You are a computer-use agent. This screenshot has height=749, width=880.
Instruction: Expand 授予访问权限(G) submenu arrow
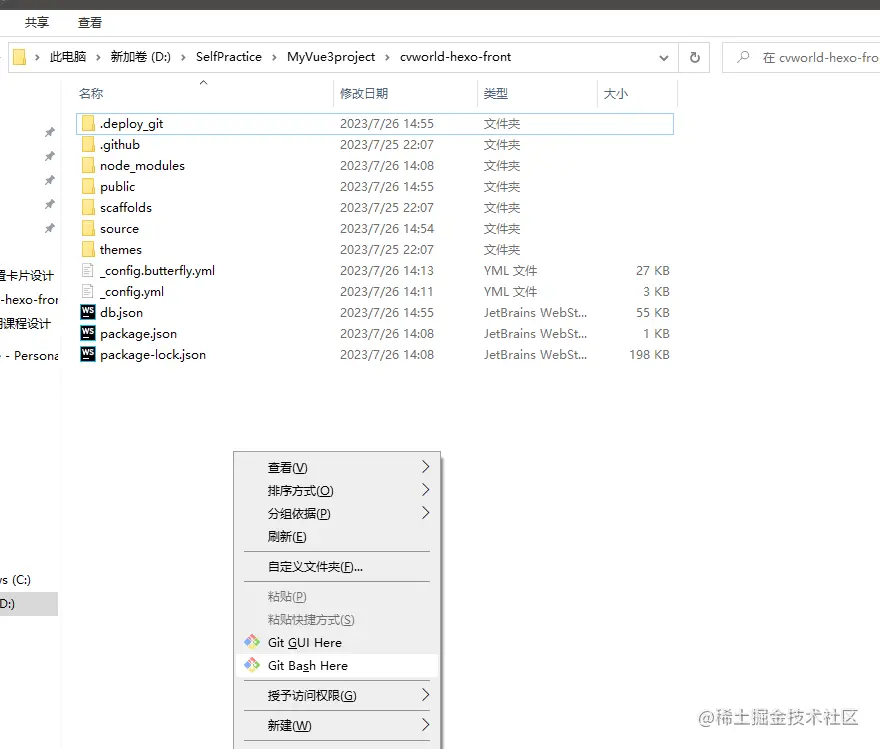point(425,695)
